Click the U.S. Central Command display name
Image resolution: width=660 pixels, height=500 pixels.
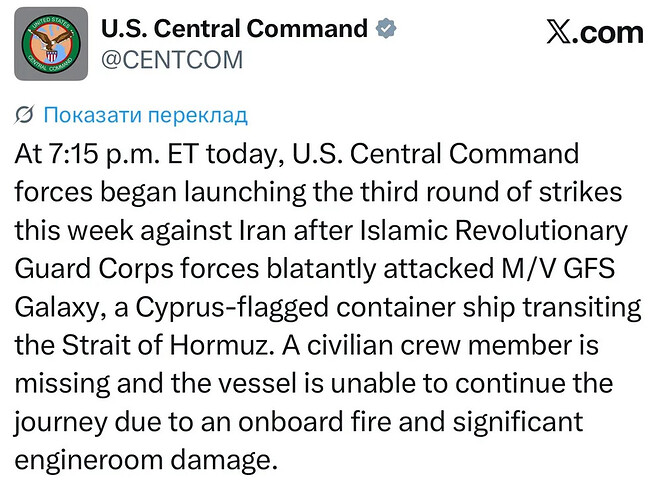pos(234,29)
